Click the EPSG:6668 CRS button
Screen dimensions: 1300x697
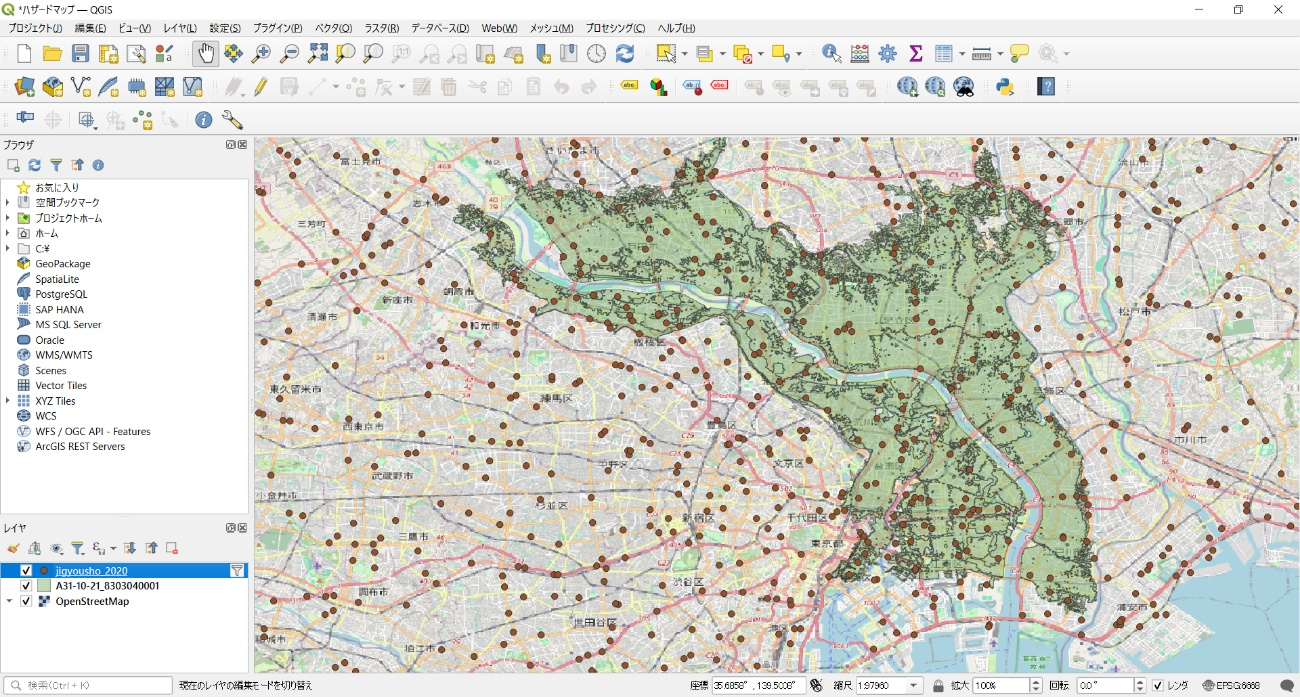1230,686
